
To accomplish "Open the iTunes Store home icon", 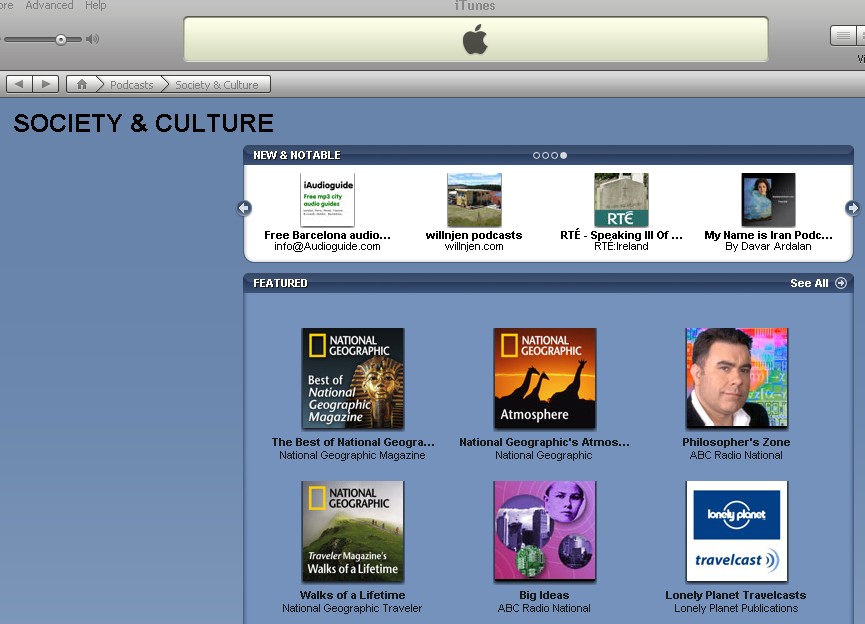I will point(82,84).
